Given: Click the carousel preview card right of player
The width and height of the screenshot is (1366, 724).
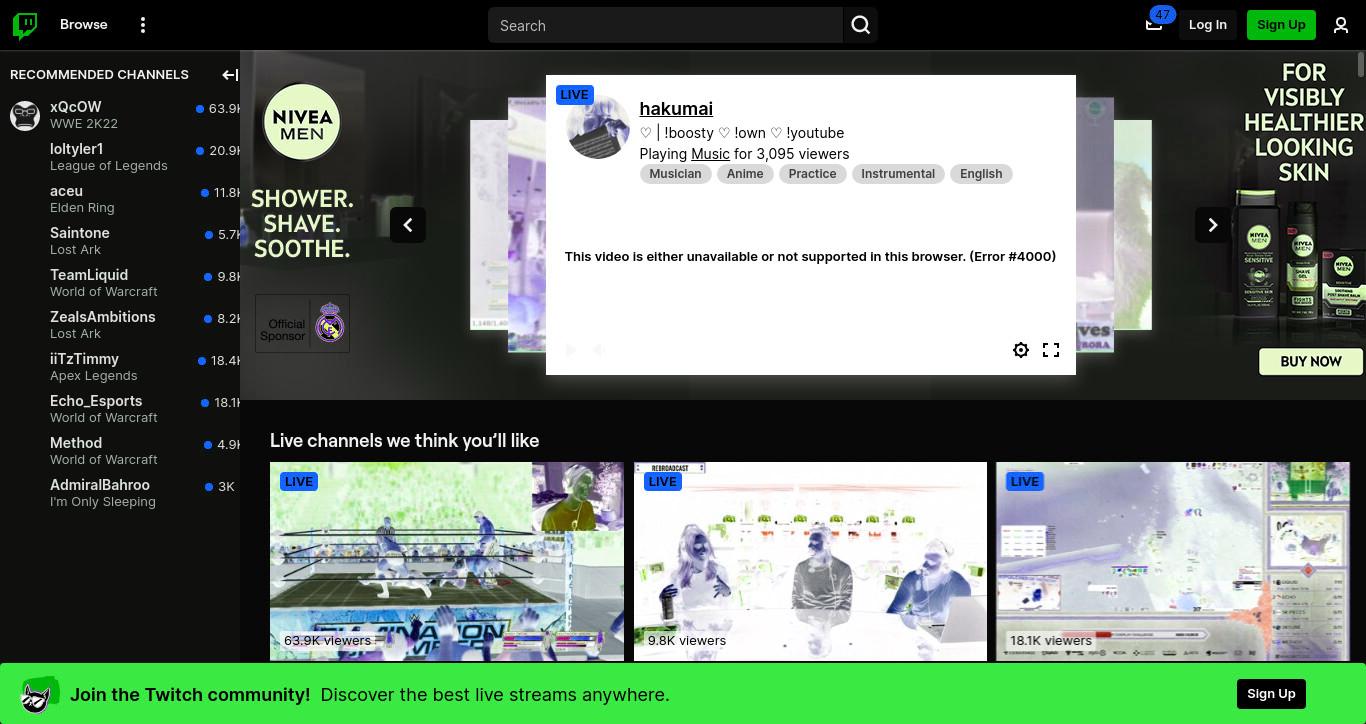Looking at the screenshot, I should pos(1095,225).
